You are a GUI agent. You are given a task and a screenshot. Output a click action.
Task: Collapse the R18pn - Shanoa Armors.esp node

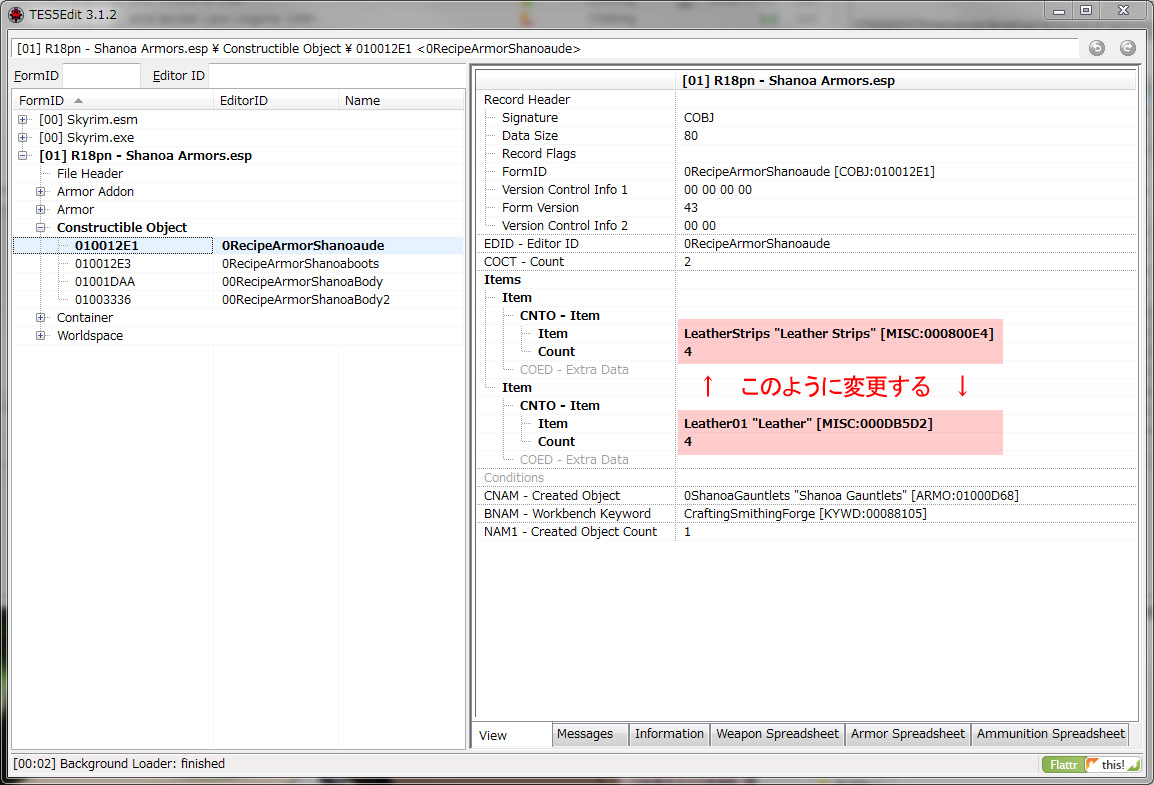click(x=23, y=155)
